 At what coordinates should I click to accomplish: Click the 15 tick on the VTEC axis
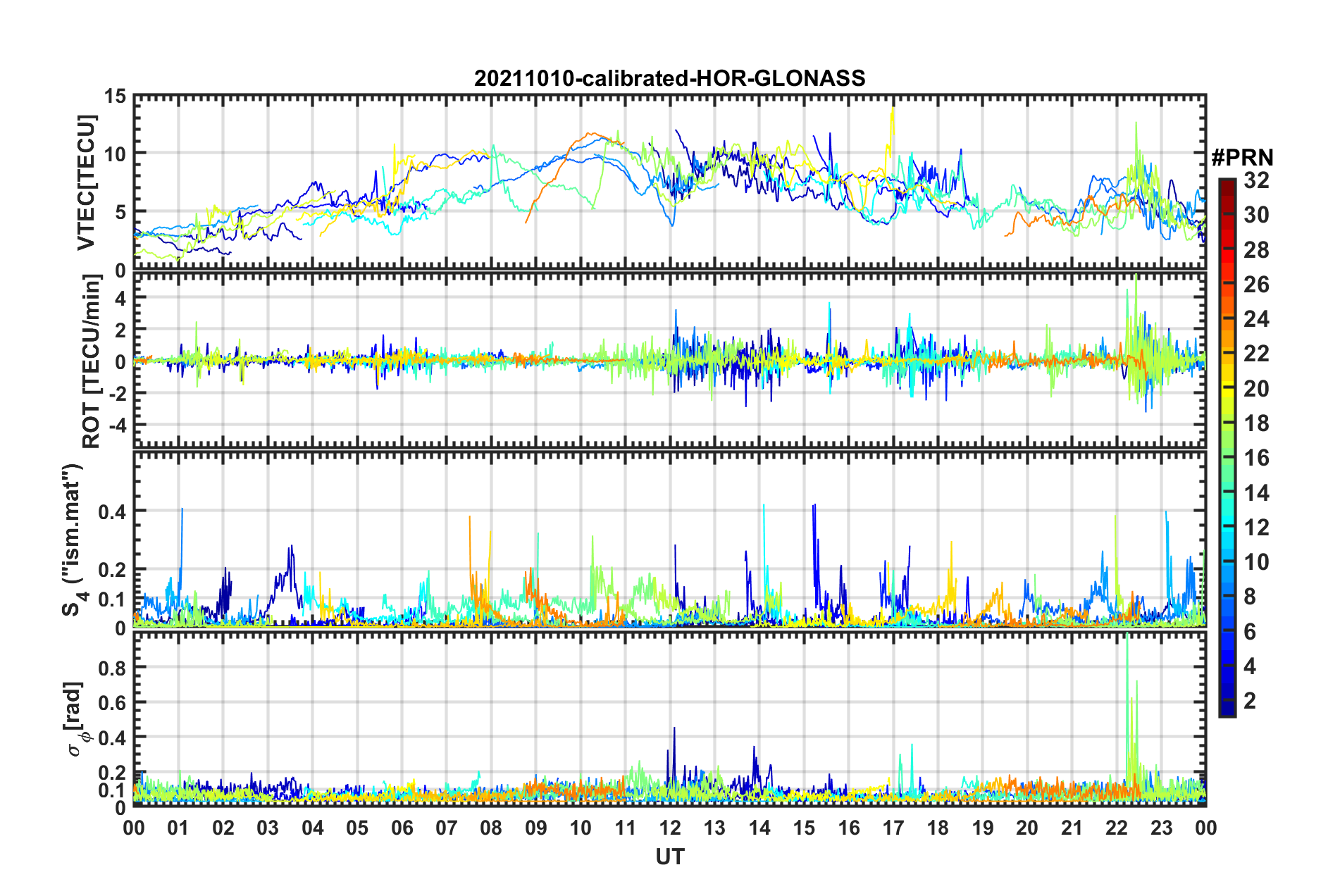(x=115, y=96)
